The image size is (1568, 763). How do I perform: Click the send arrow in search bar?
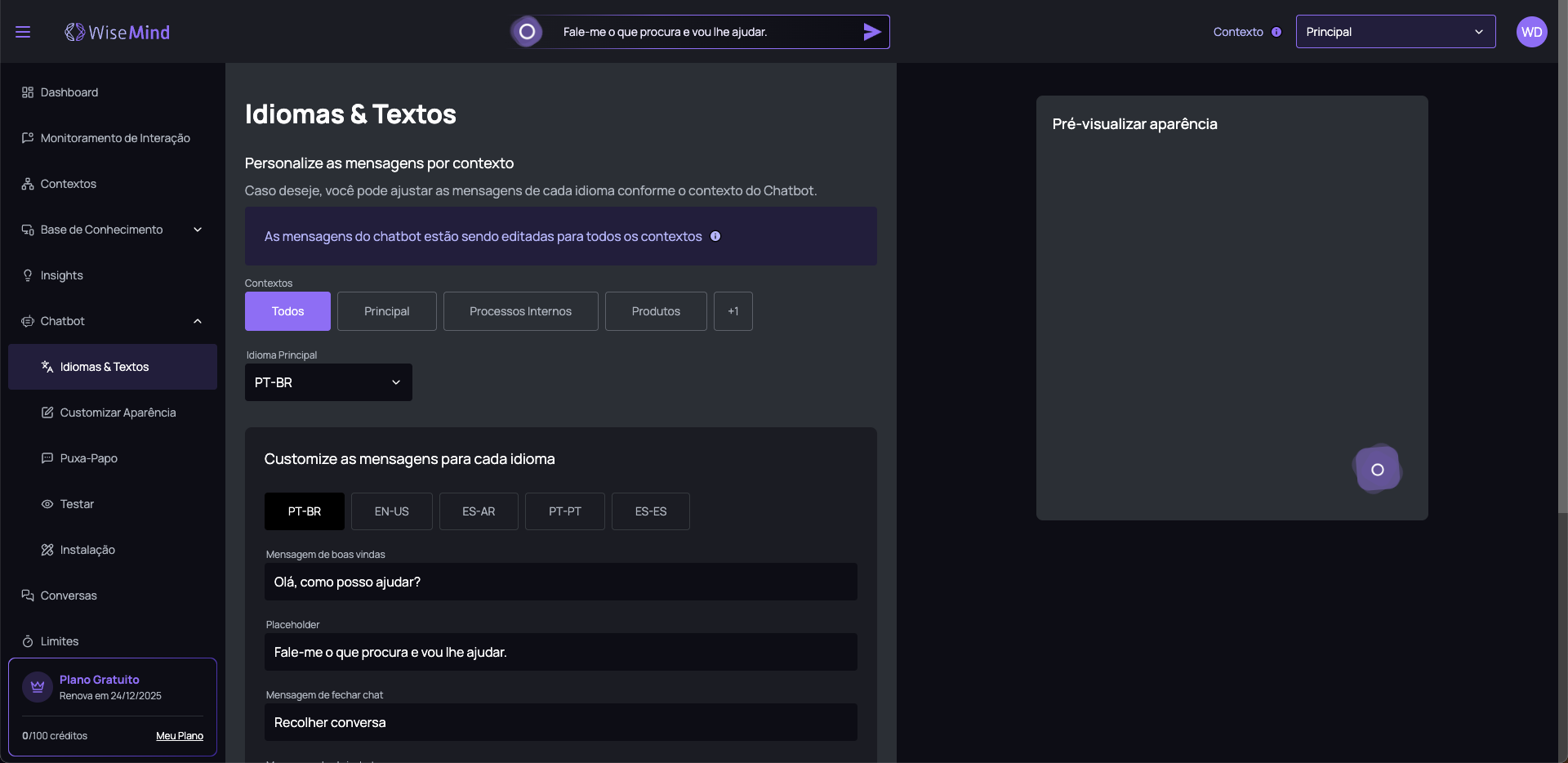click(871, 32)
